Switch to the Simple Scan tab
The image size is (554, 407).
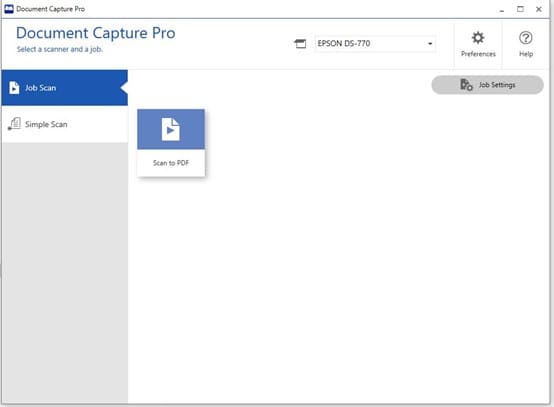[x=65, y=124]
